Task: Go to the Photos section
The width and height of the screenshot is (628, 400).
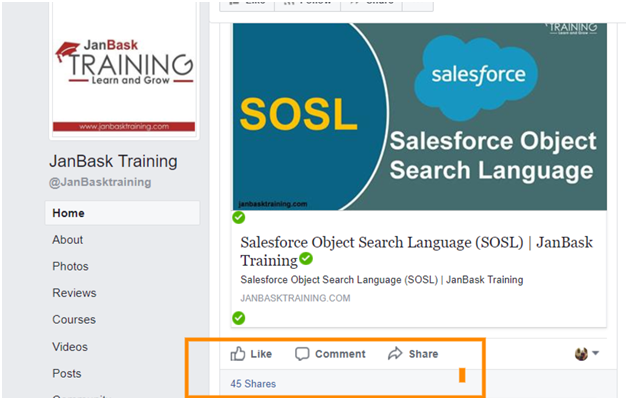Action: coord(70,266)
